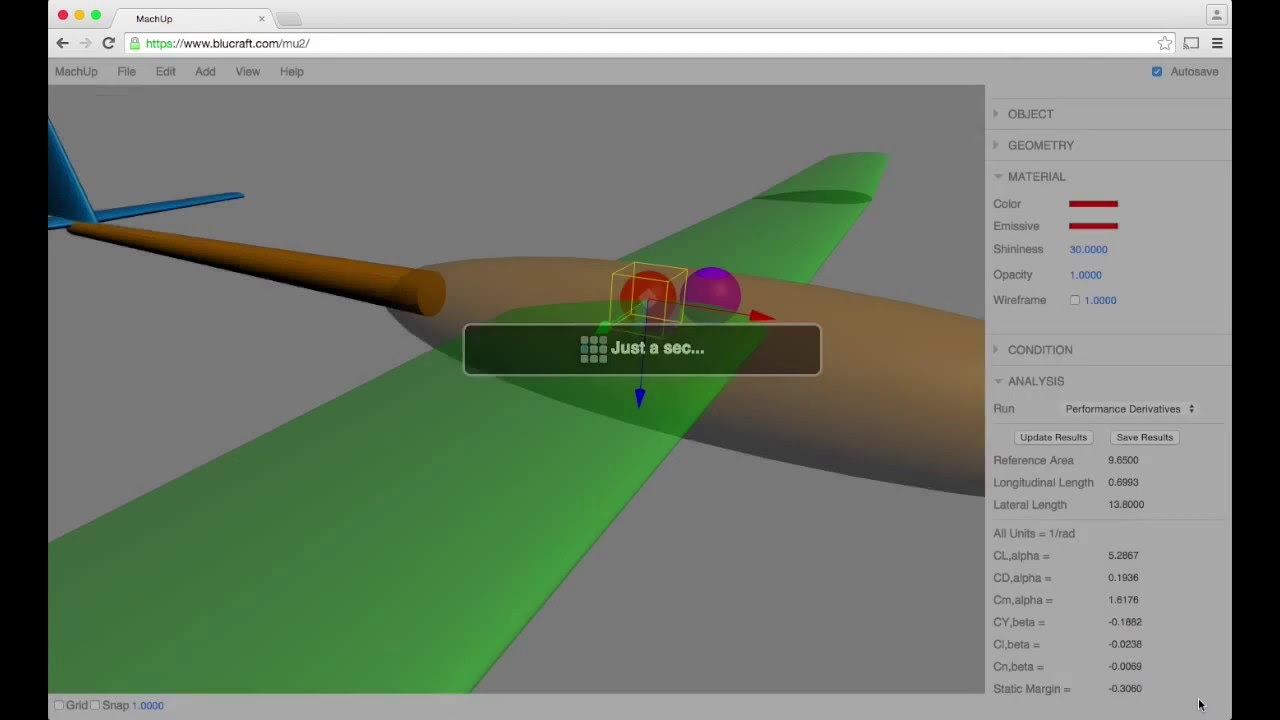The height and width of the screenshot is (720, 1280).
Task: Click the Cm,alpha value 1.6176
Action: pyautogui.click(x=1123, y=600)
